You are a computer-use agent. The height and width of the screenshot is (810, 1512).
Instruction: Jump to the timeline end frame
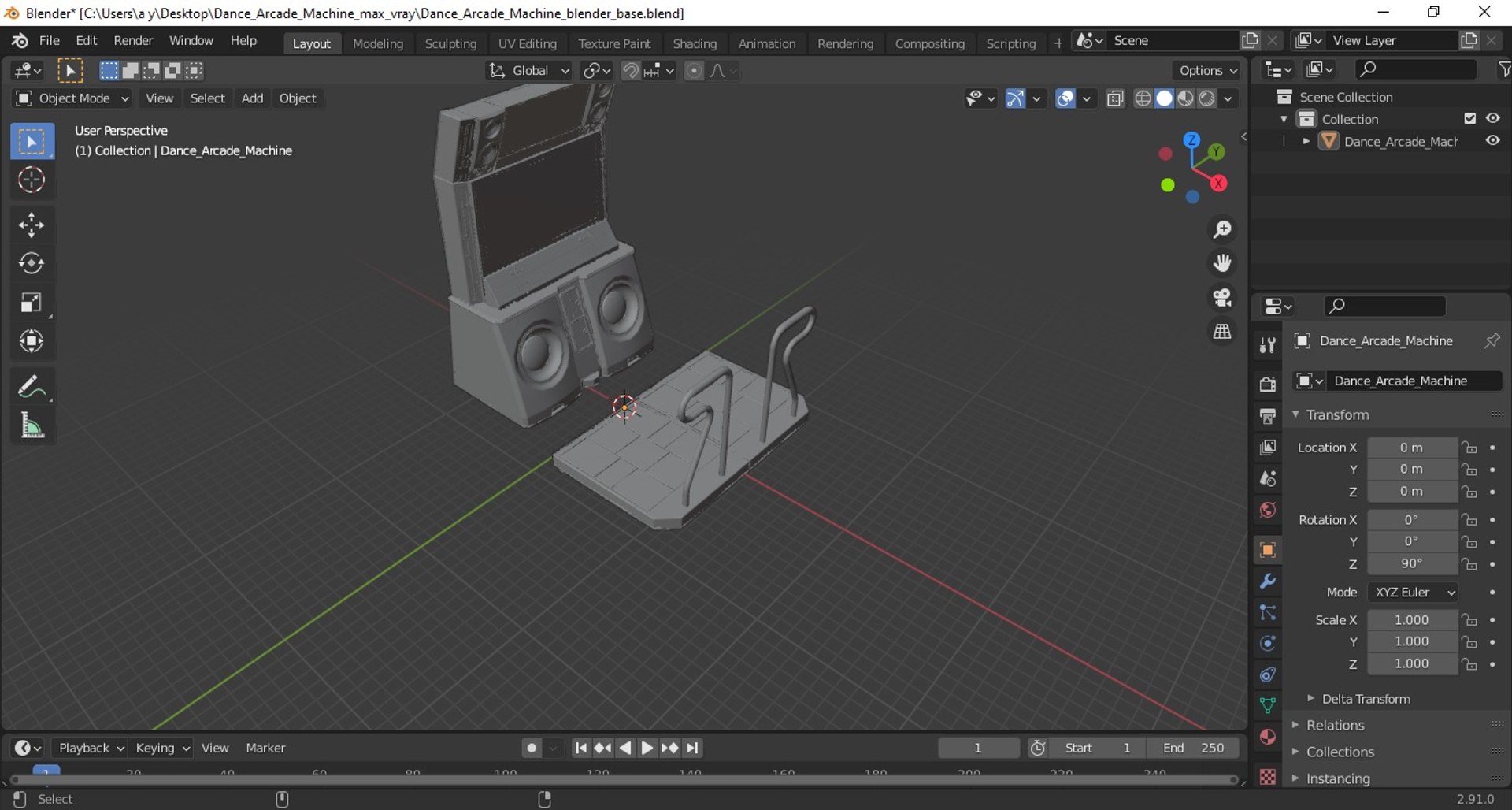point(692,748)
